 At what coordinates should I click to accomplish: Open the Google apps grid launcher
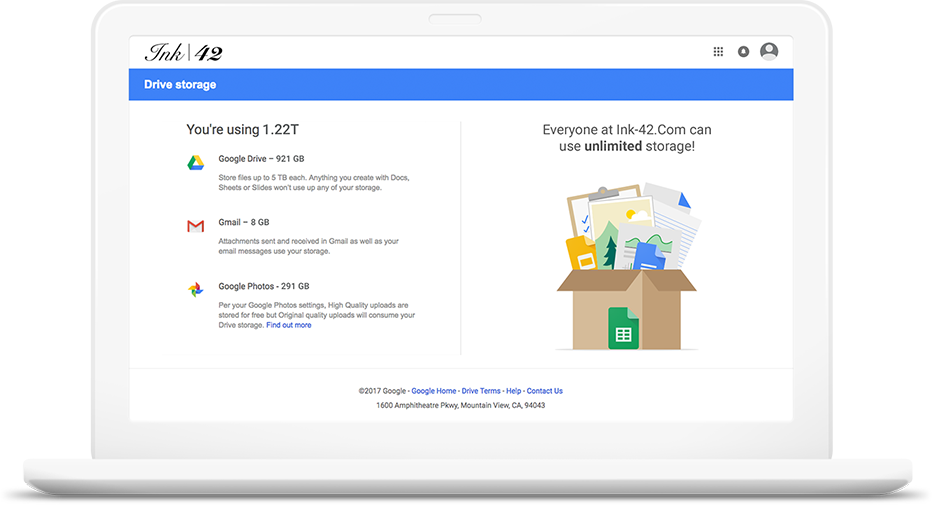(x=718, y=52)
